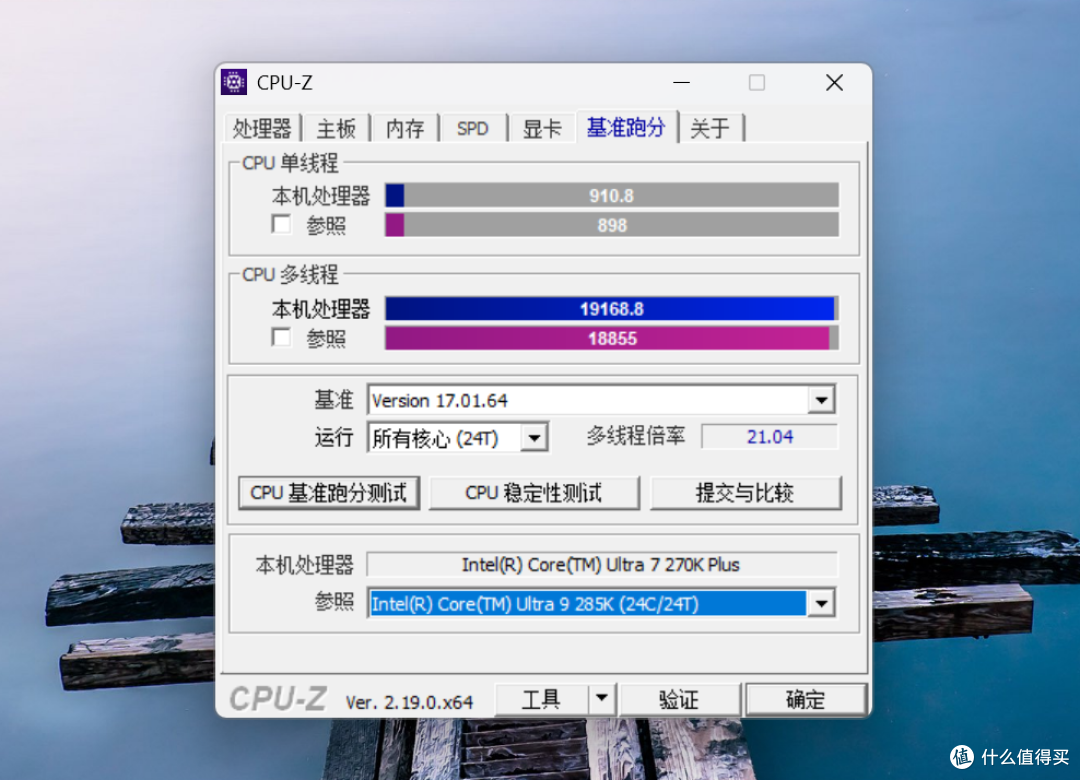Image resolution: width=1080 pixels, height=780 pixels.
Task: Click single-thread score bar 910.8
Action: point(612,196)
